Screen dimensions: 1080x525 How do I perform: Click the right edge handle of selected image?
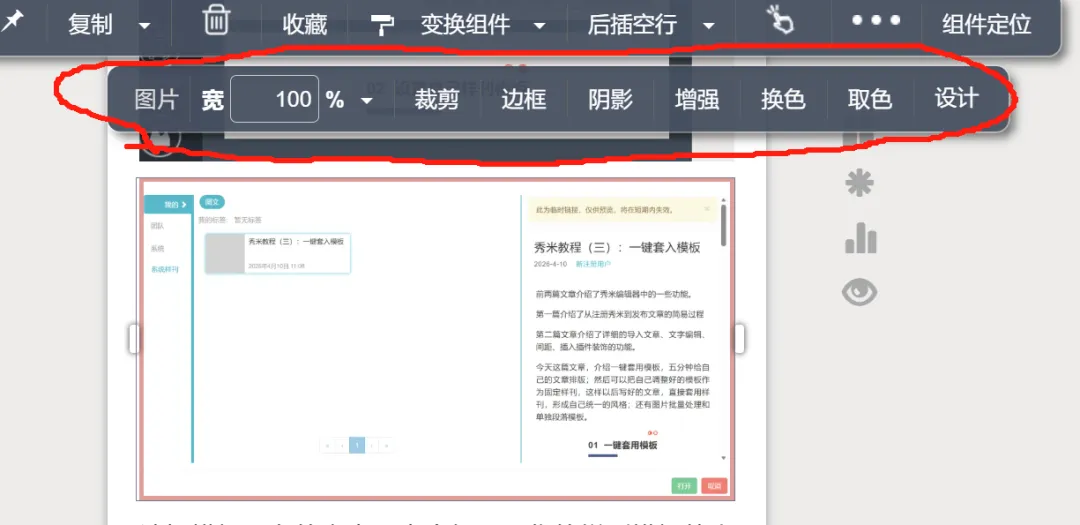point(739,339)
